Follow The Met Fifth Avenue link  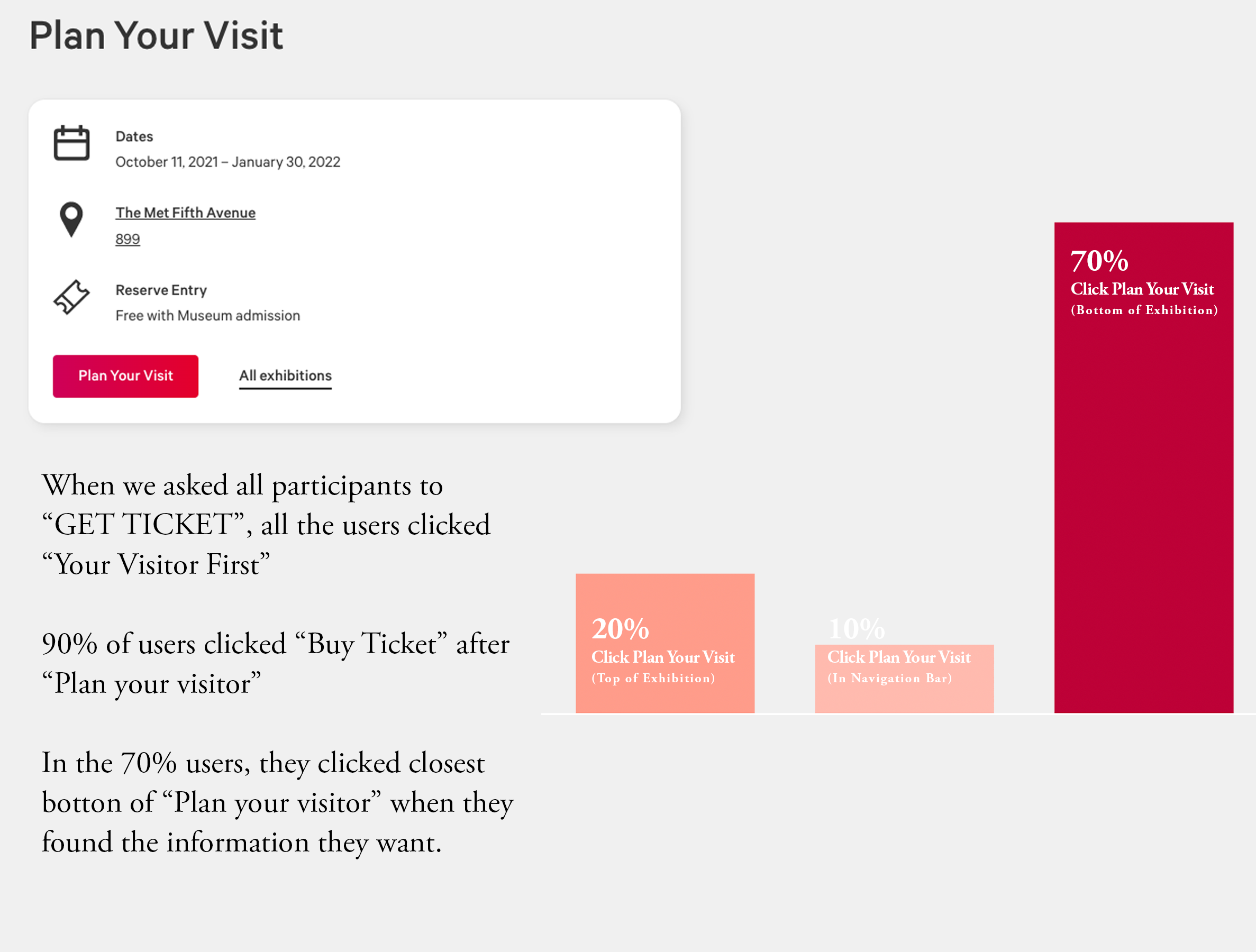coord(185,213)
